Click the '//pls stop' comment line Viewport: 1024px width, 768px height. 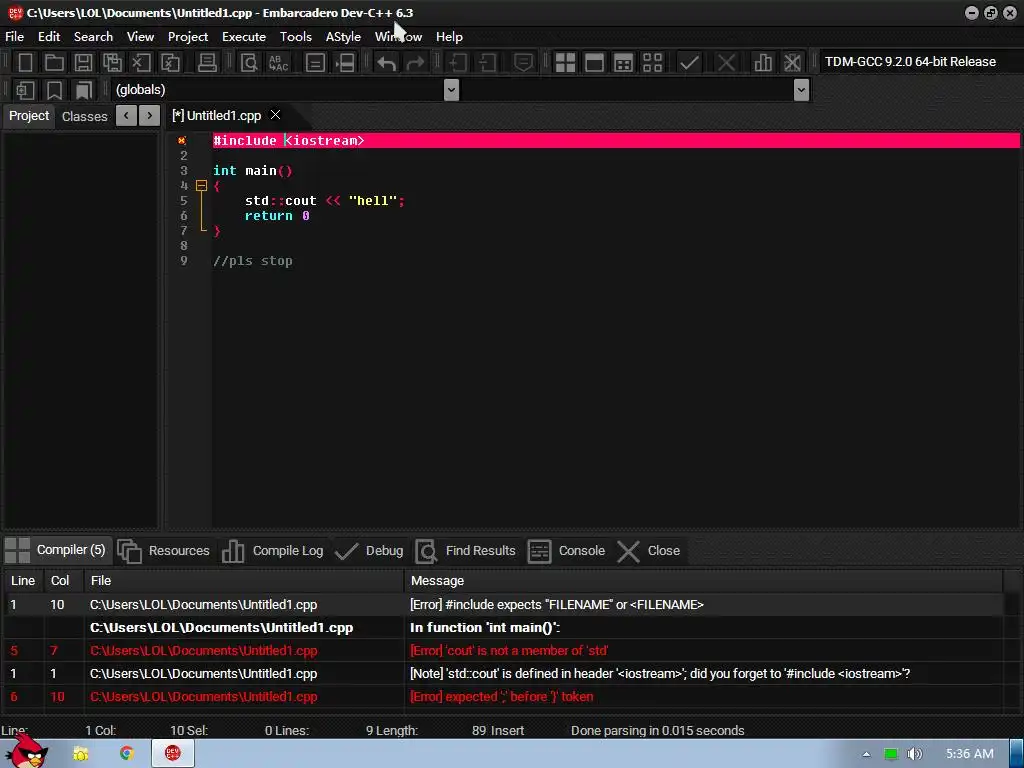click(253, 261)
